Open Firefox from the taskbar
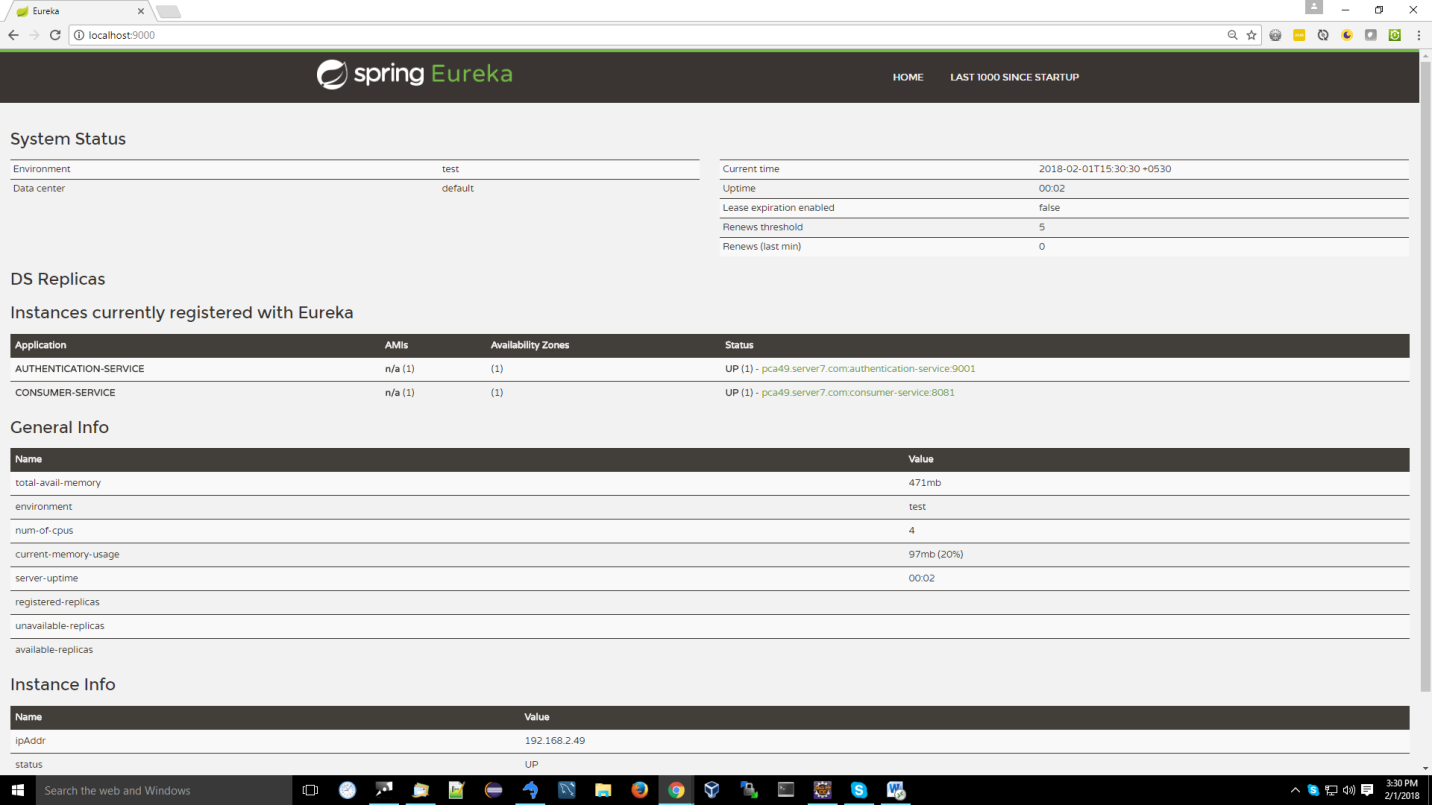 tap(640, 790)
